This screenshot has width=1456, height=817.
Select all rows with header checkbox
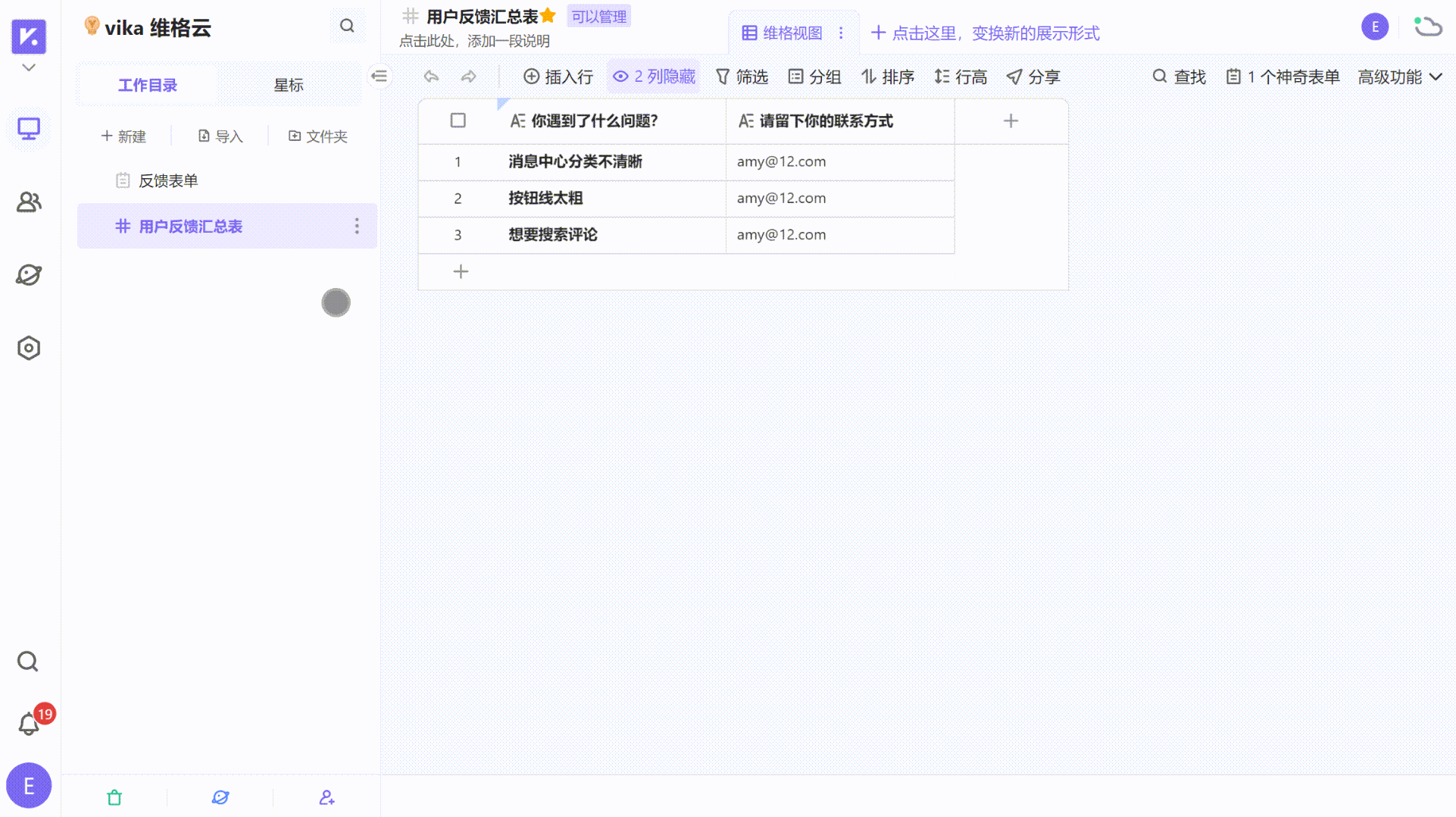tap(458, 121)
